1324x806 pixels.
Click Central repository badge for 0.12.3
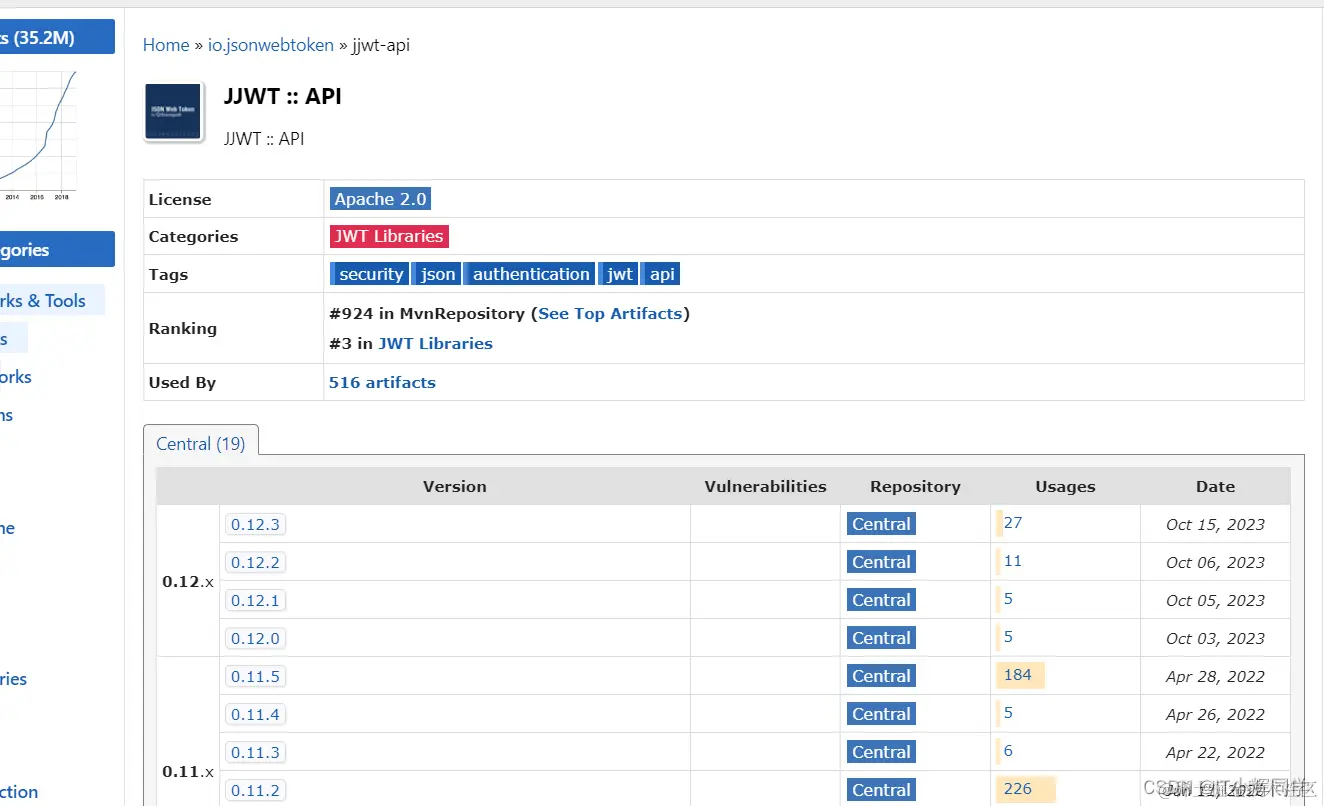tap(881, 524)
